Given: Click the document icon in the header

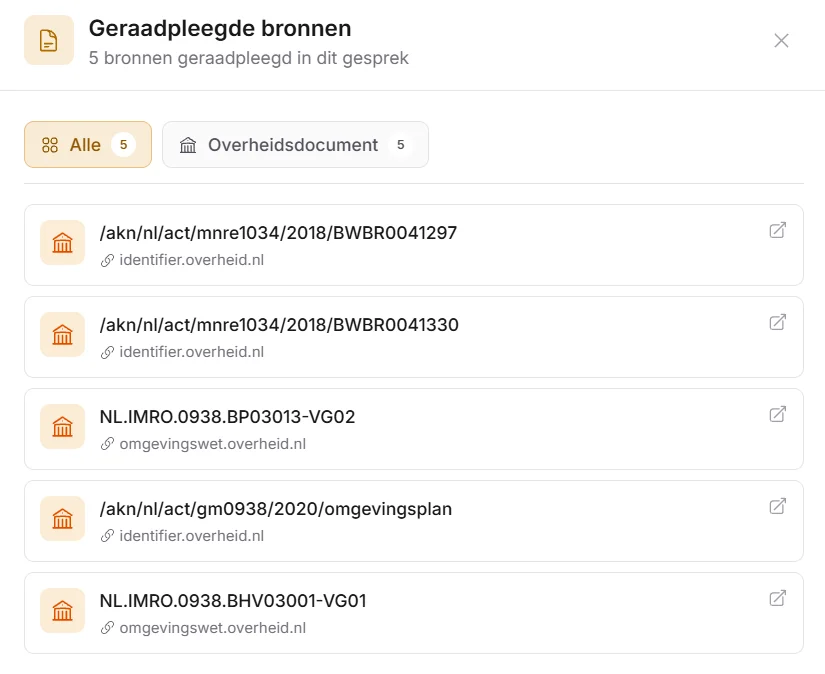Looking at the screenshot, I should coord(49,40).
